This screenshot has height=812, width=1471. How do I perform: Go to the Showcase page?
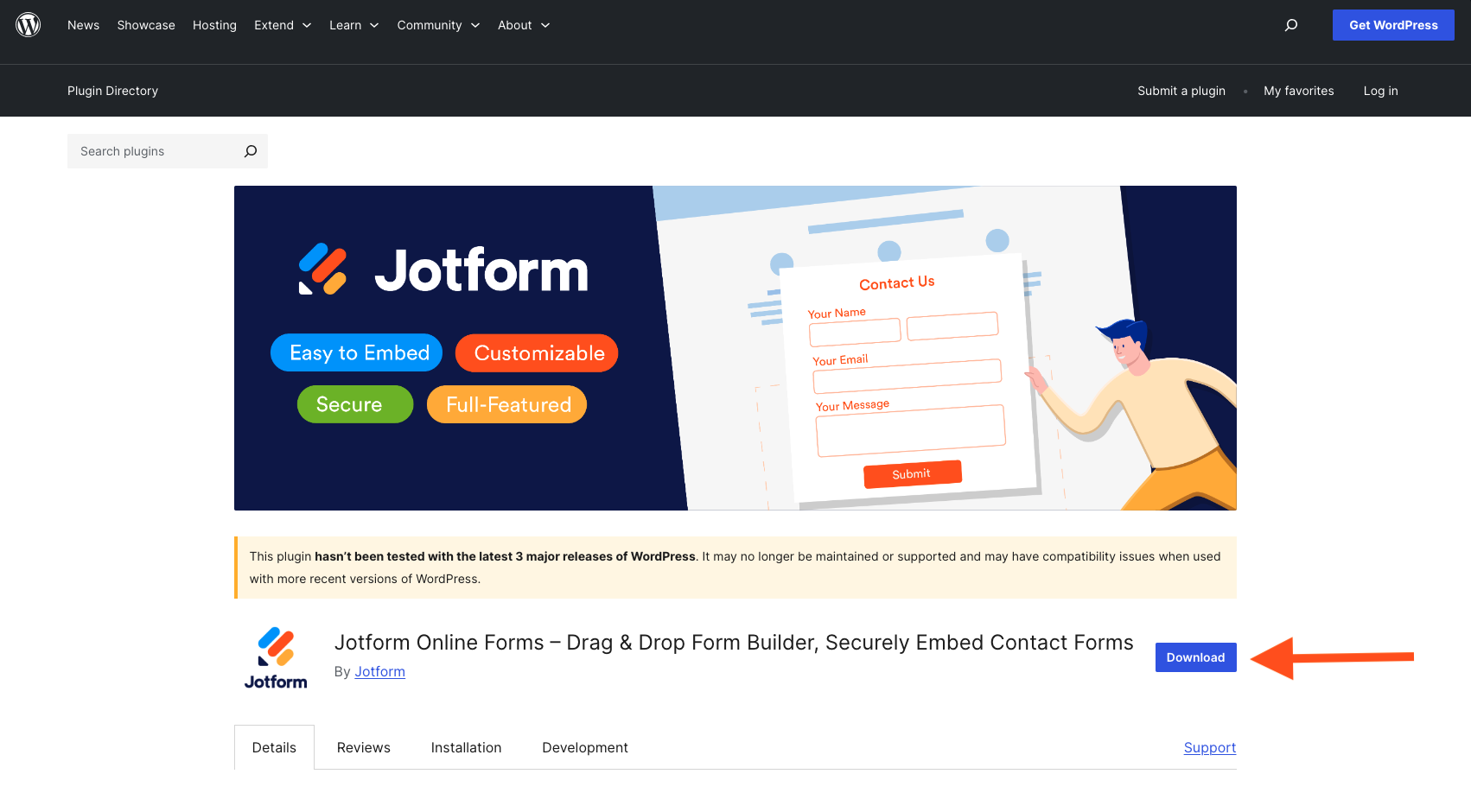(x=146, y=25)
